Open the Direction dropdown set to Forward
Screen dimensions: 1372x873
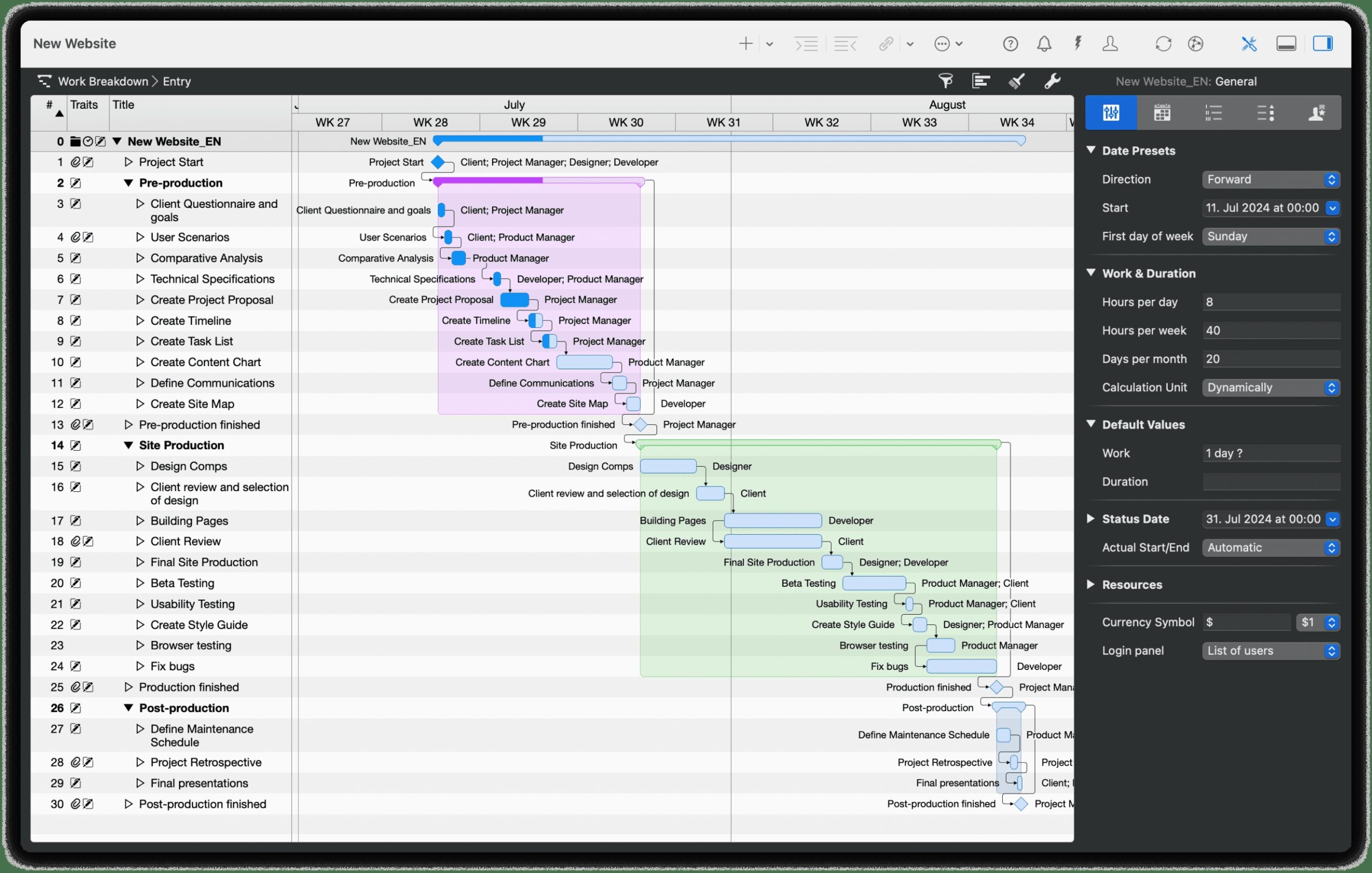click(1271, 180)
